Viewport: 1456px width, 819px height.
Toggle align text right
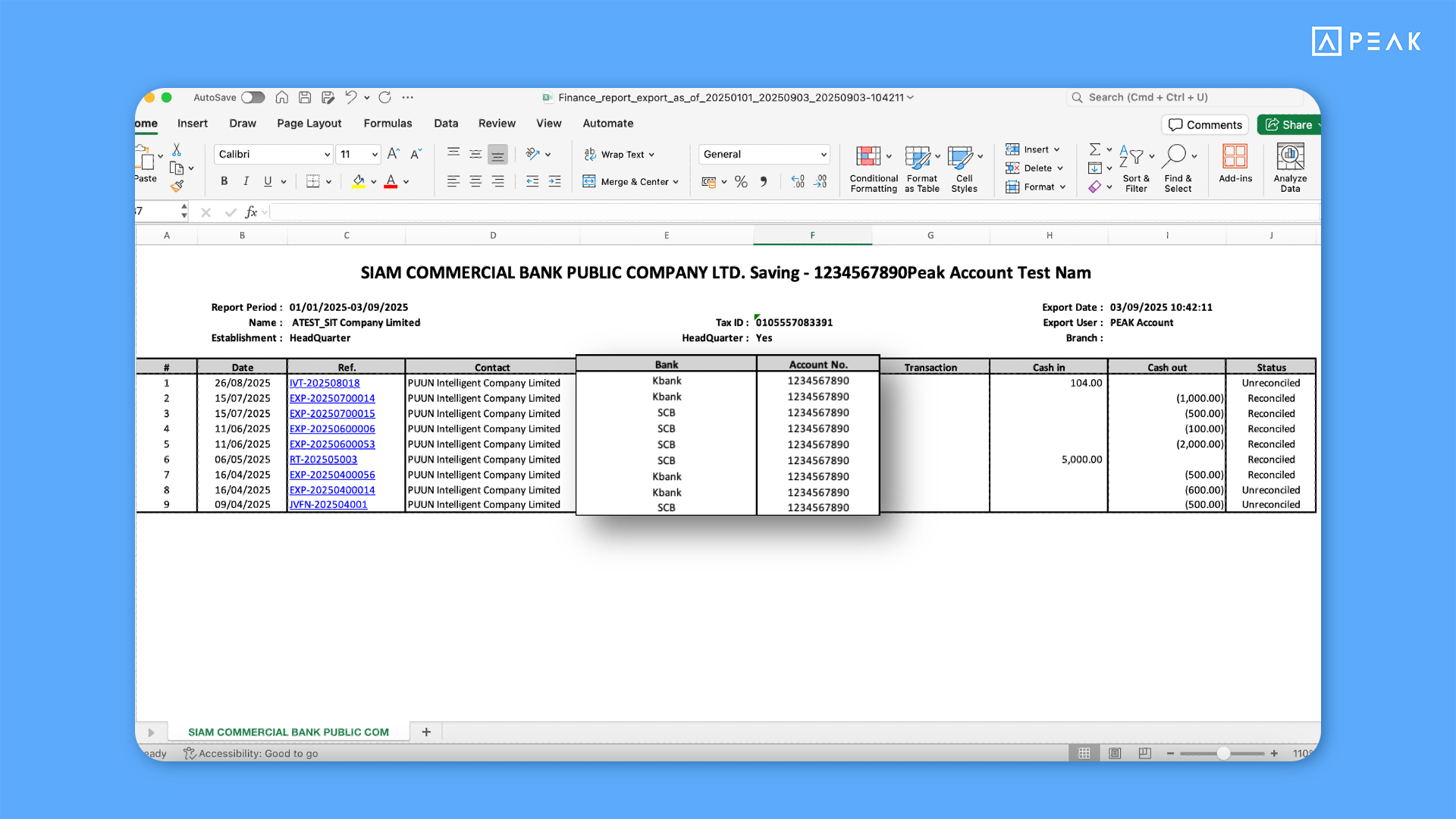pos(497,181)
